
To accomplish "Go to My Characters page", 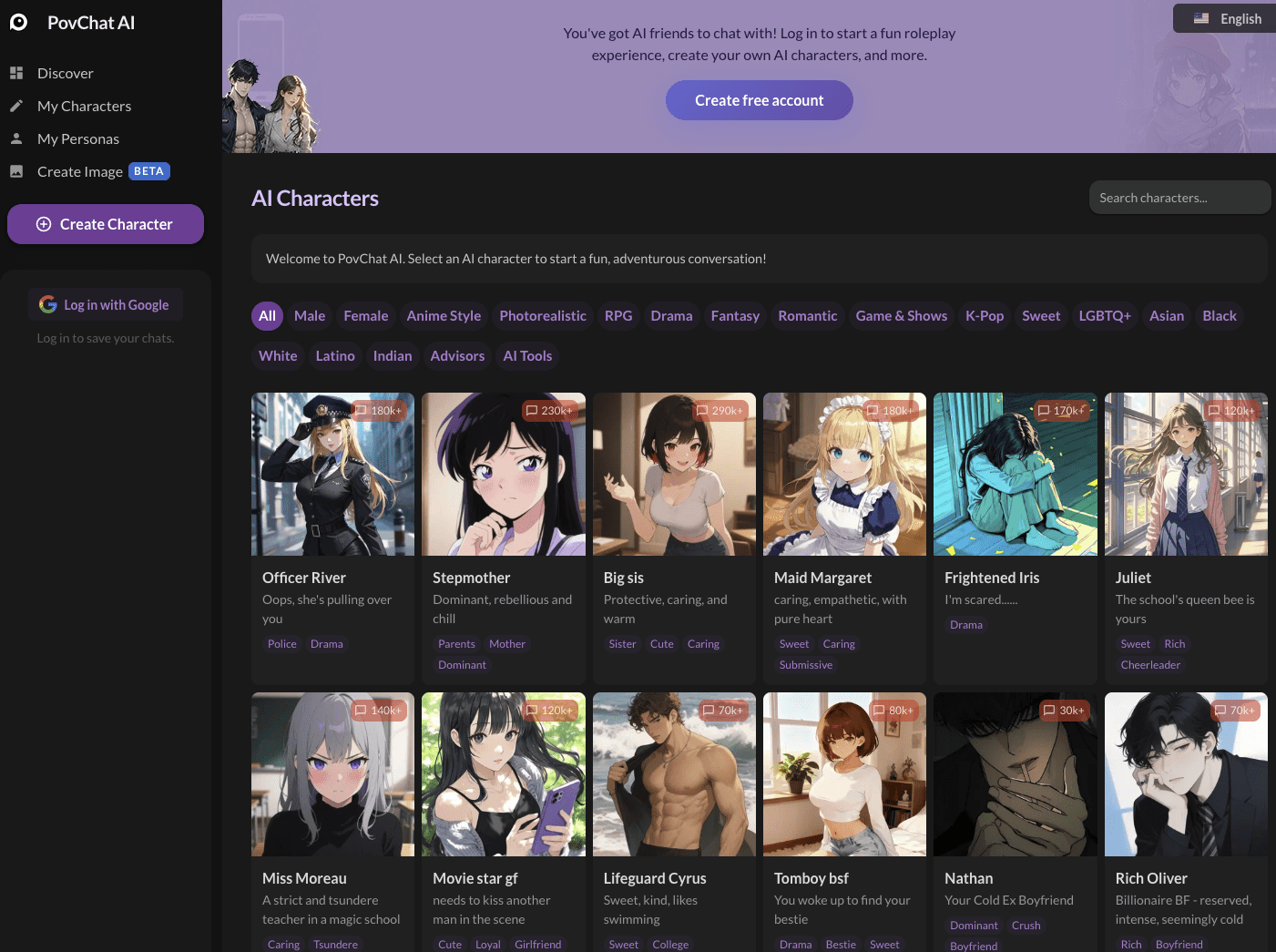I will tap(84, 106).
